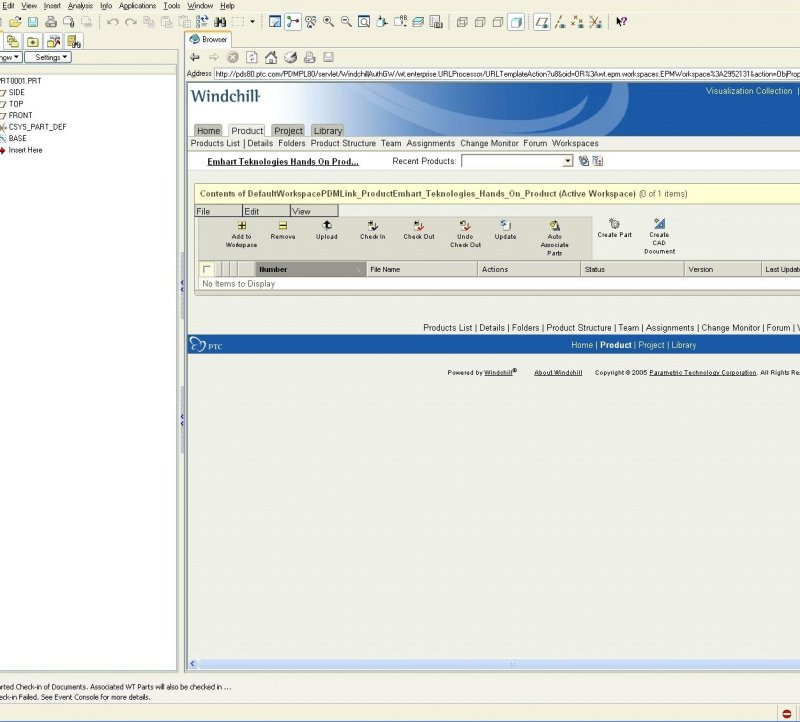Click the browser Refresh page icon
The image size is (800, 722).
pyautogui.click(x=252, y=57)
